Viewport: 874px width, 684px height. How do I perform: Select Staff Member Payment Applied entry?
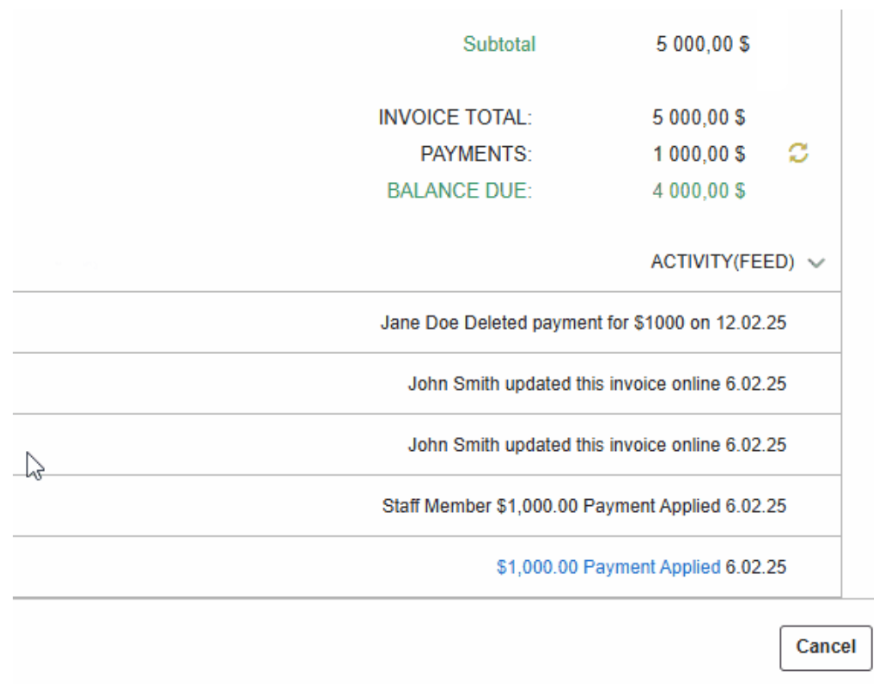[427, 506]
